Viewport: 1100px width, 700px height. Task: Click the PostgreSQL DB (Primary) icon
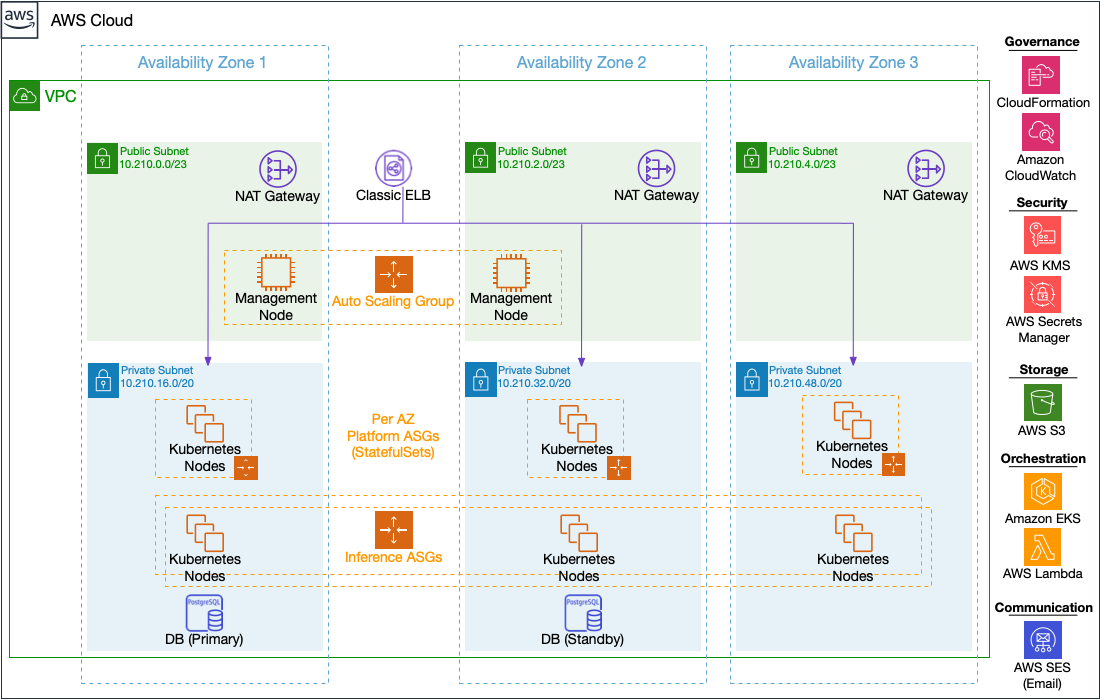tap(204, 613)
